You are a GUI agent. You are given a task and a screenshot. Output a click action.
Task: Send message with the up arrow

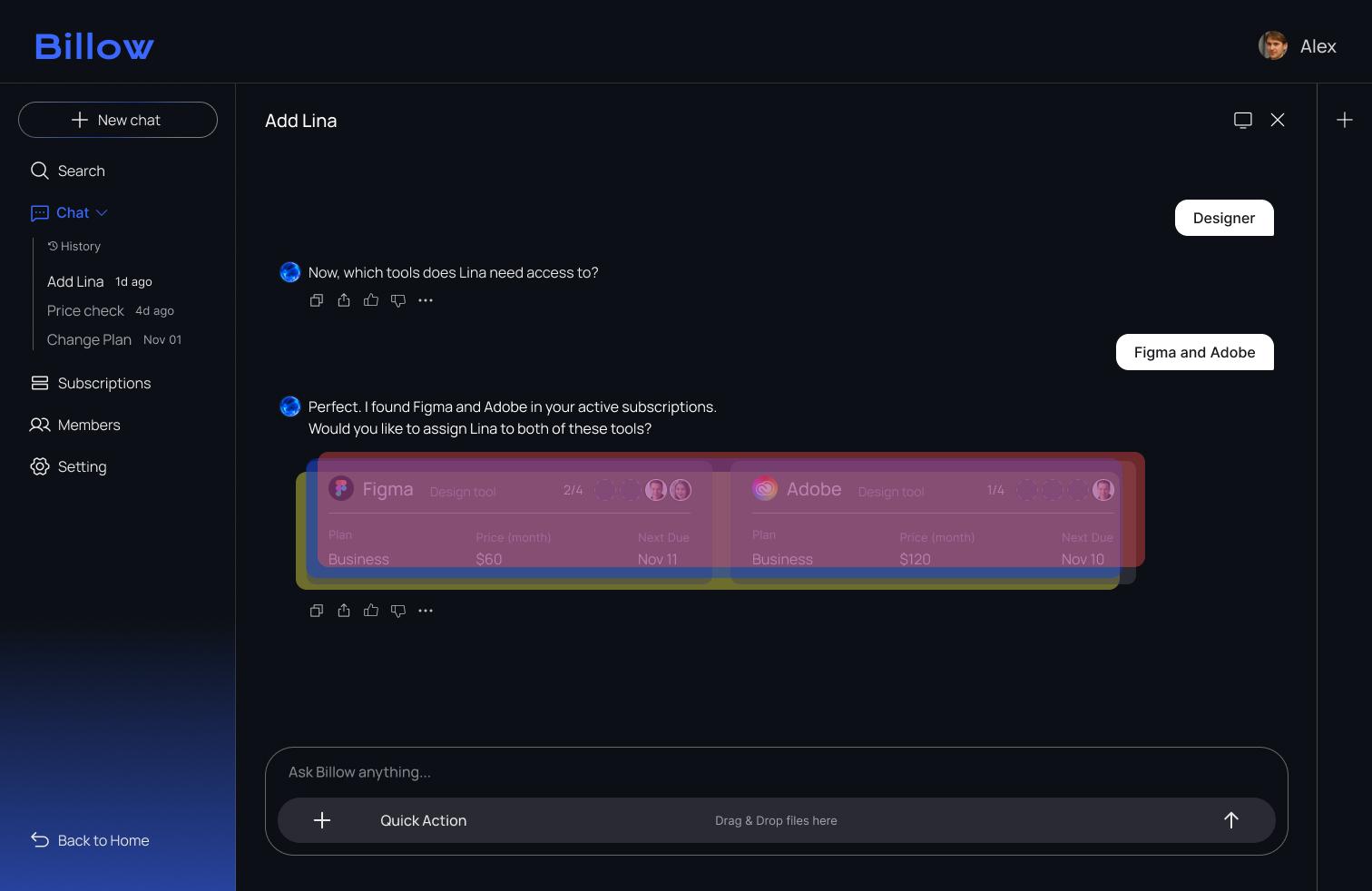1231,820
